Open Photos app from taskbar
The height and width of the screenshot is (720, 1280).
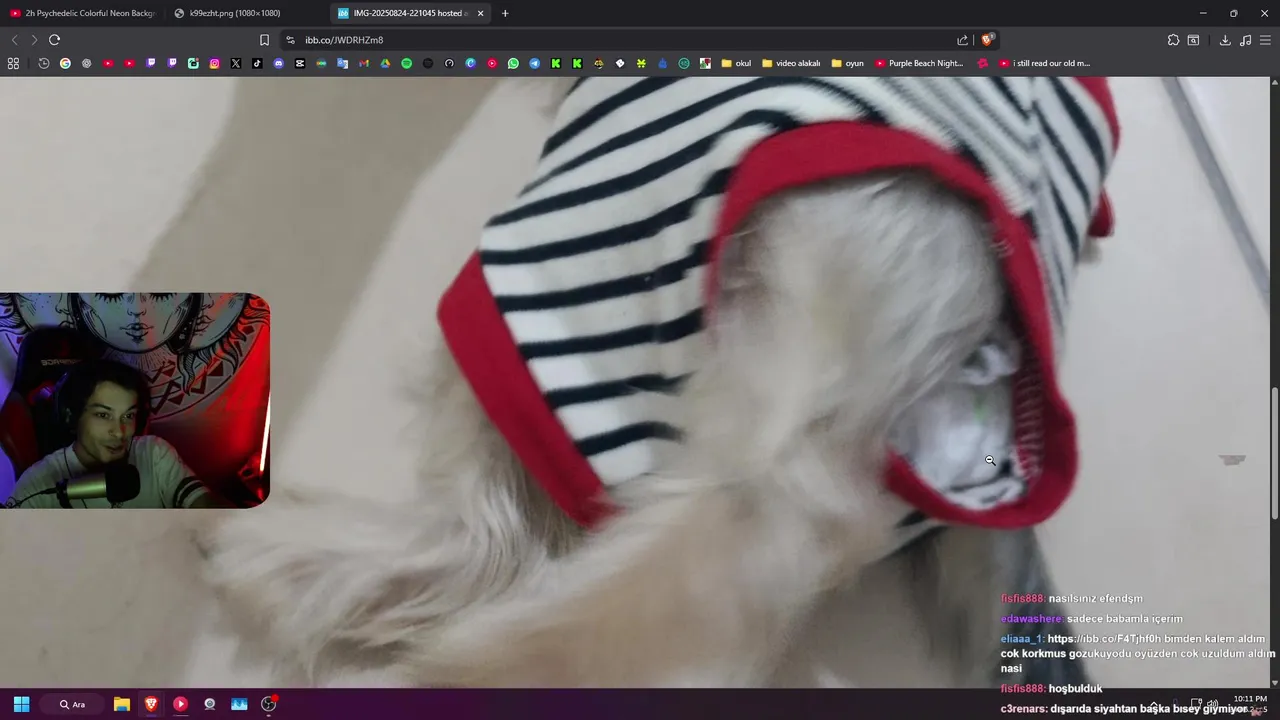(239, 704)
